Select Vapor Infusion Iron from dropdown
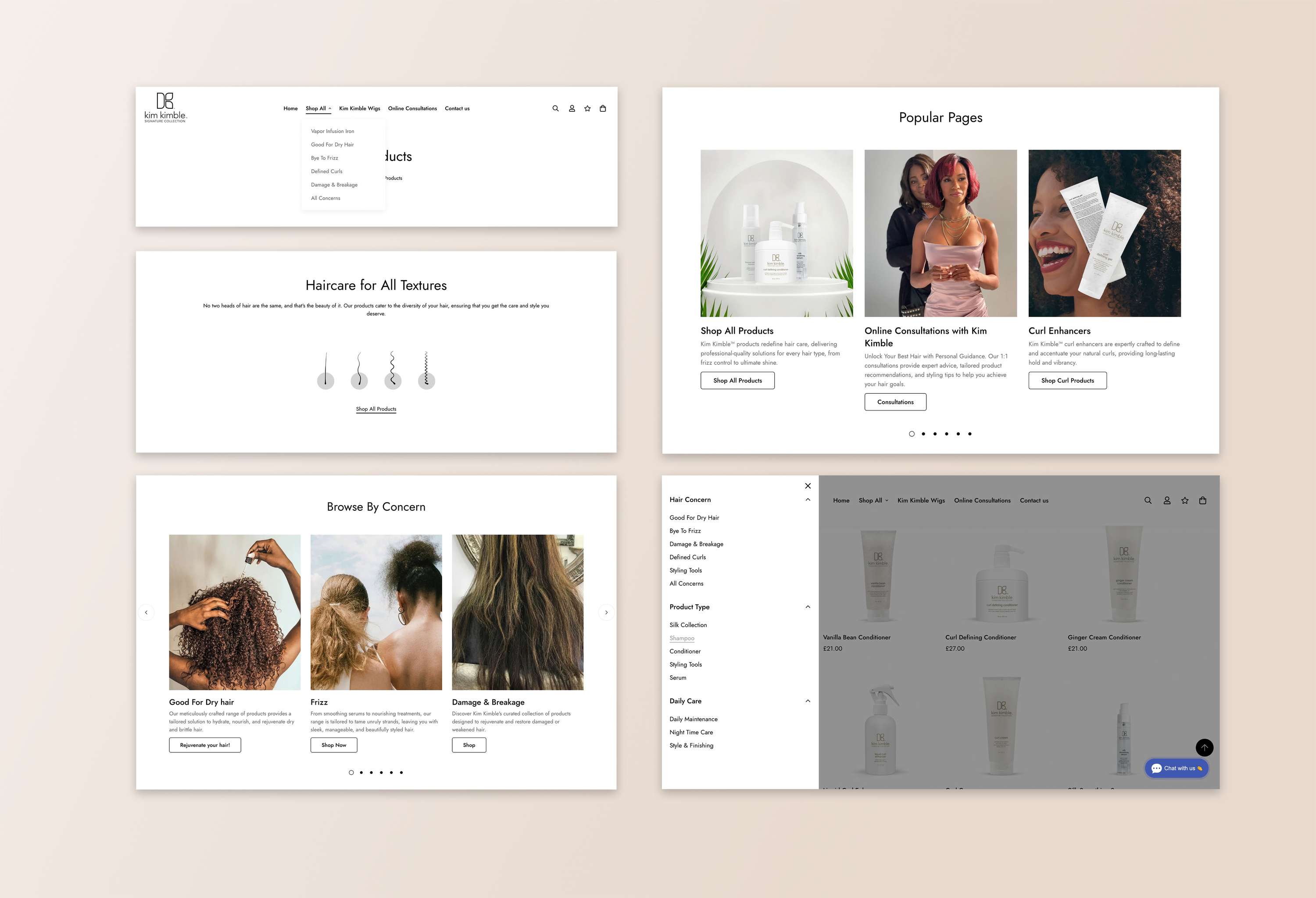 [333, 131]
